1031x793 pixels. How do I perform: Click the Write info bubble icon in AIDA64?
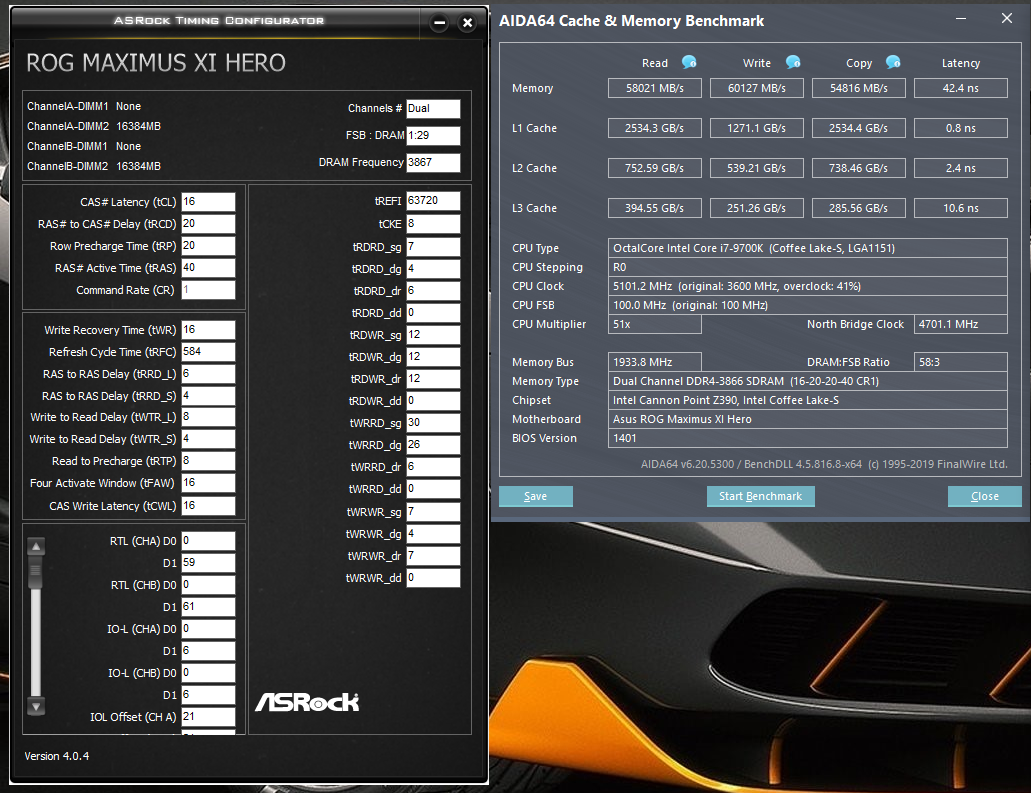(793, 62)
